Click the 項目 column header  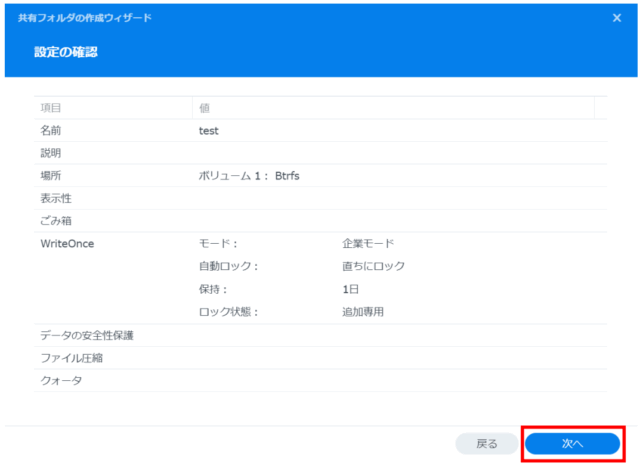[x=51, y=108]
